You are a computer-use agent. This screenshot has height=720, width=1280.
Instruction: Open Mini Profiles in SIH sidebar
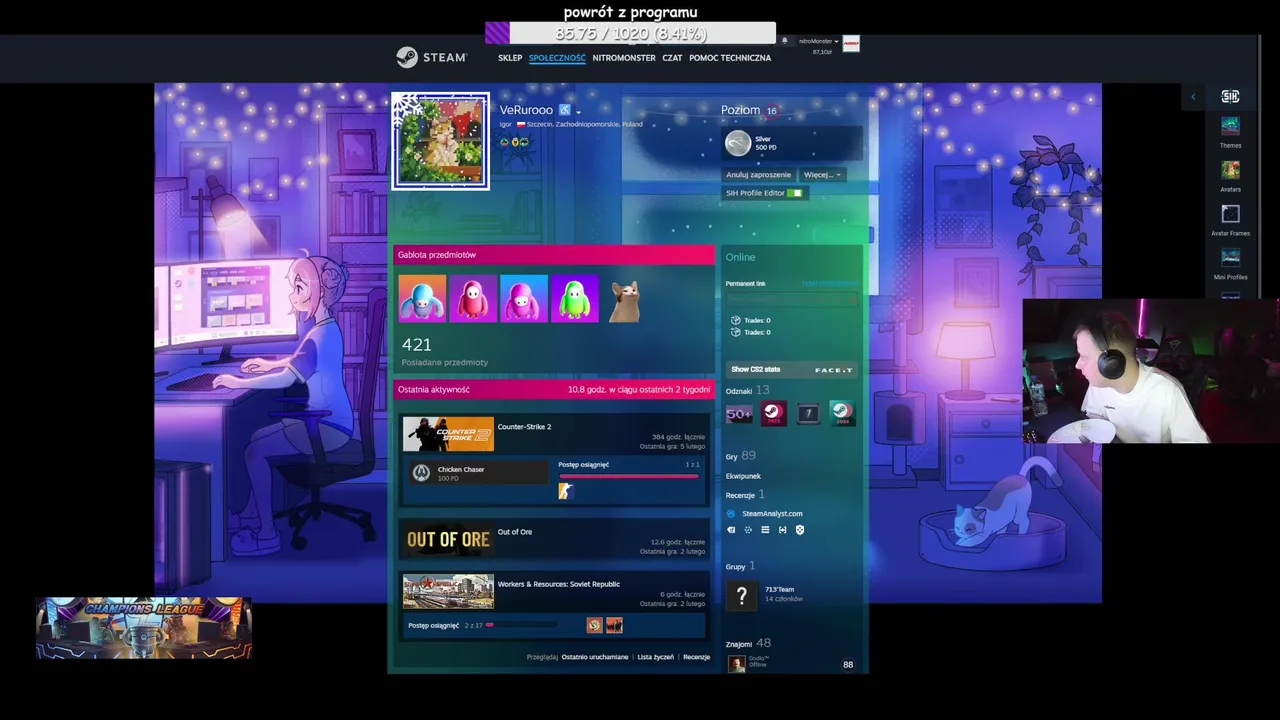click(x=1230, y=264)
